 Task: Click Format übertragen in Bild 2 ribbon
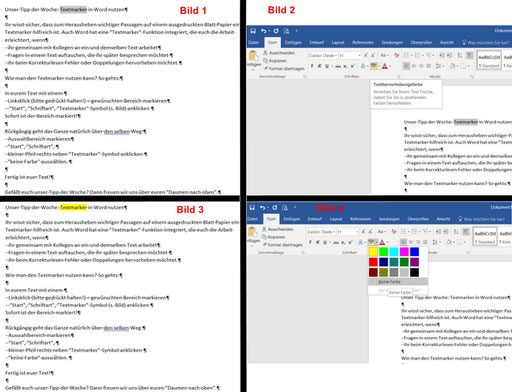tap(284, 68)
